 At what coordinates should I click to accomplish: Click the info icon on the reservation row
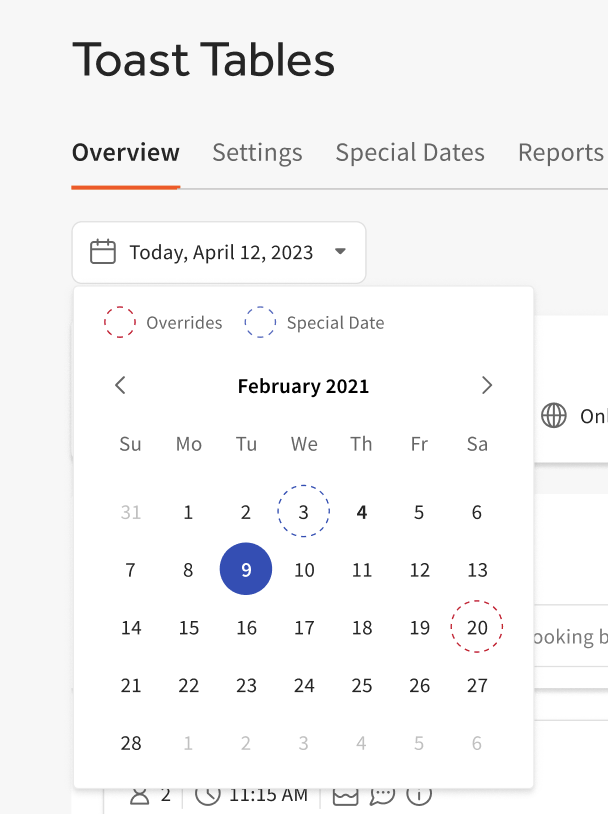[418, 795]
